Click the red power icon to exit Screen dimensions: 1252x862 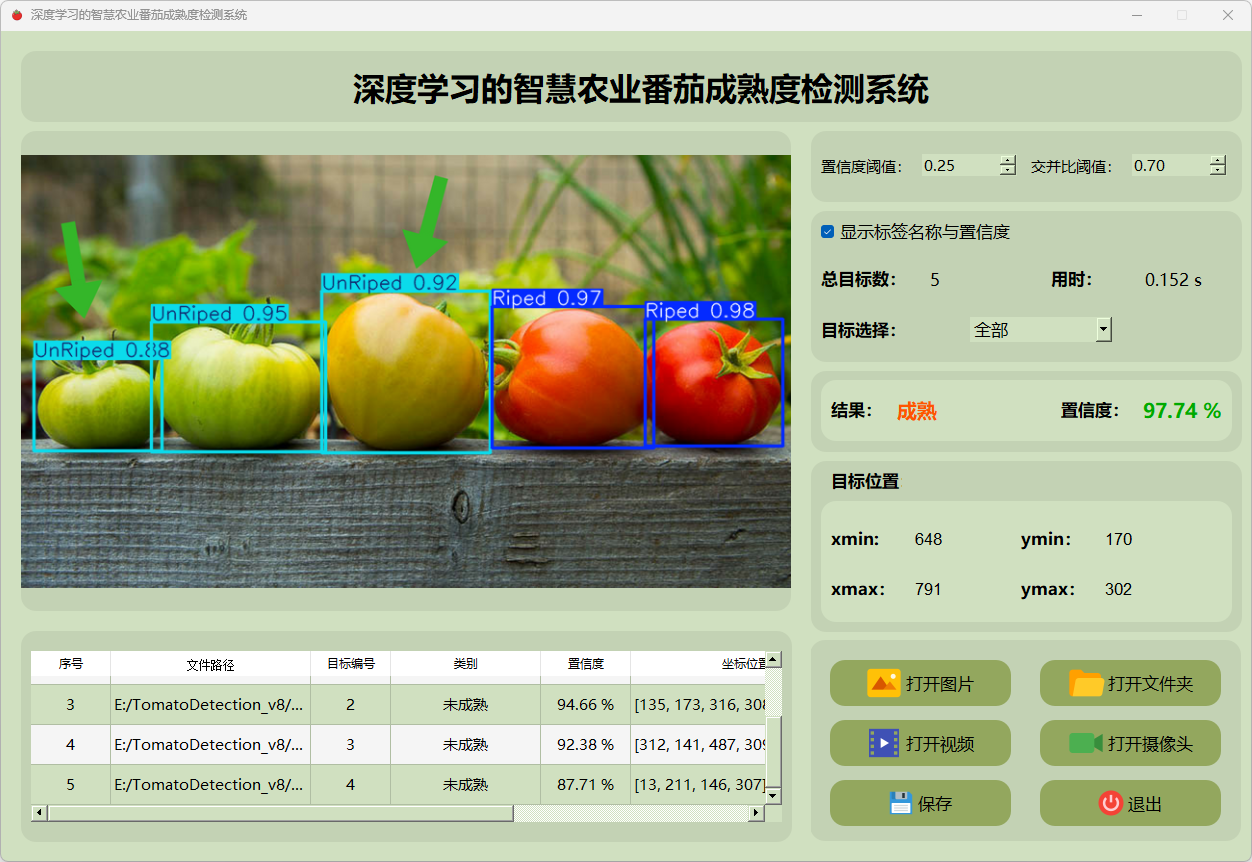pyautogui.click(x=1110, y=803)
